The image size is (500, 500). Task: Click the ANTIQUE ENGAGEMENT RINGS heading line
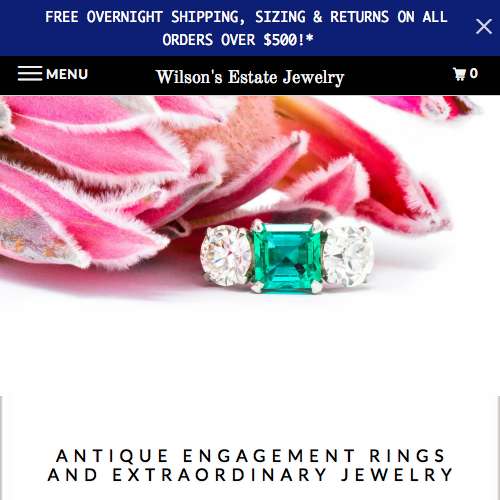click(251, 456)
